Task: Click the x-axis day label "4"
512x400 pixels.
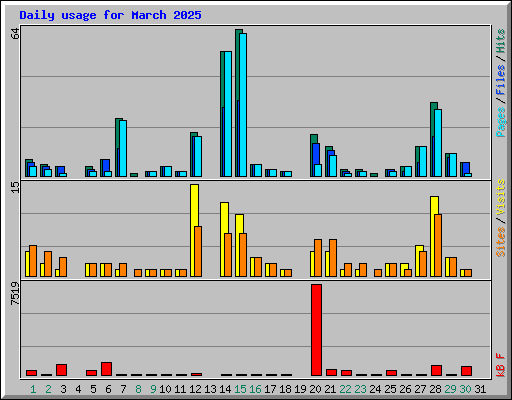Action: pos(78,389)
